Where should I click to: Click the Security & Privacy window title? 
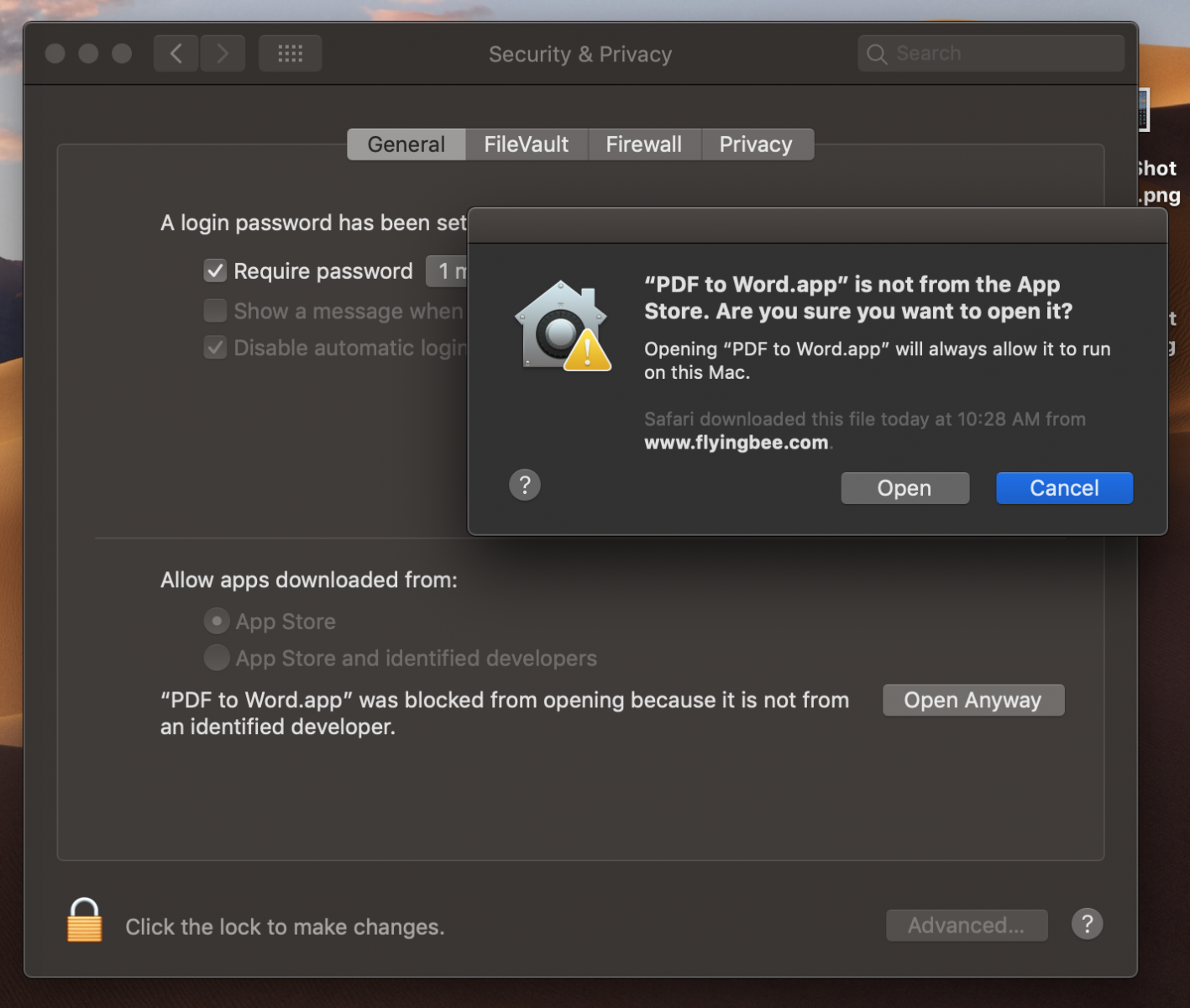[x=580, y=55]
